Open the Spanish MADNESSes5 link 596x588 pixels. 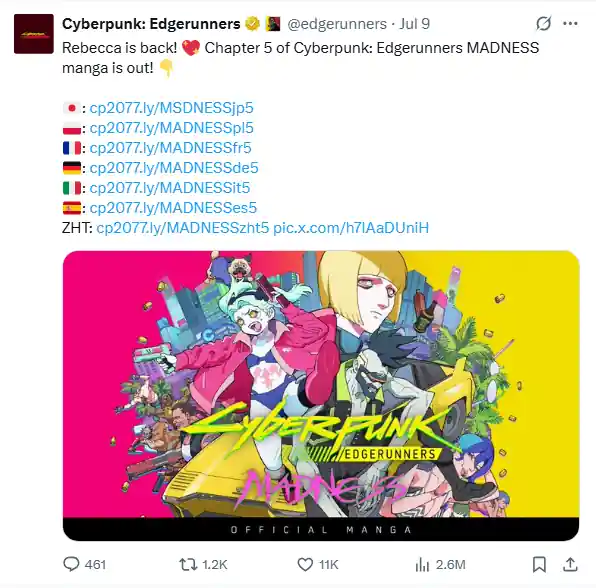coord(173,208)
